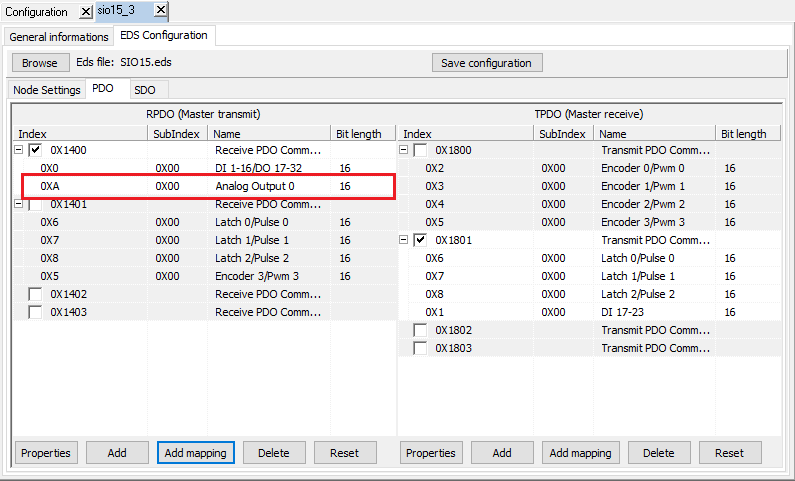Switch to the Node Settings tab
Viewport: 795px width, 481px height.
pos(47,90)
